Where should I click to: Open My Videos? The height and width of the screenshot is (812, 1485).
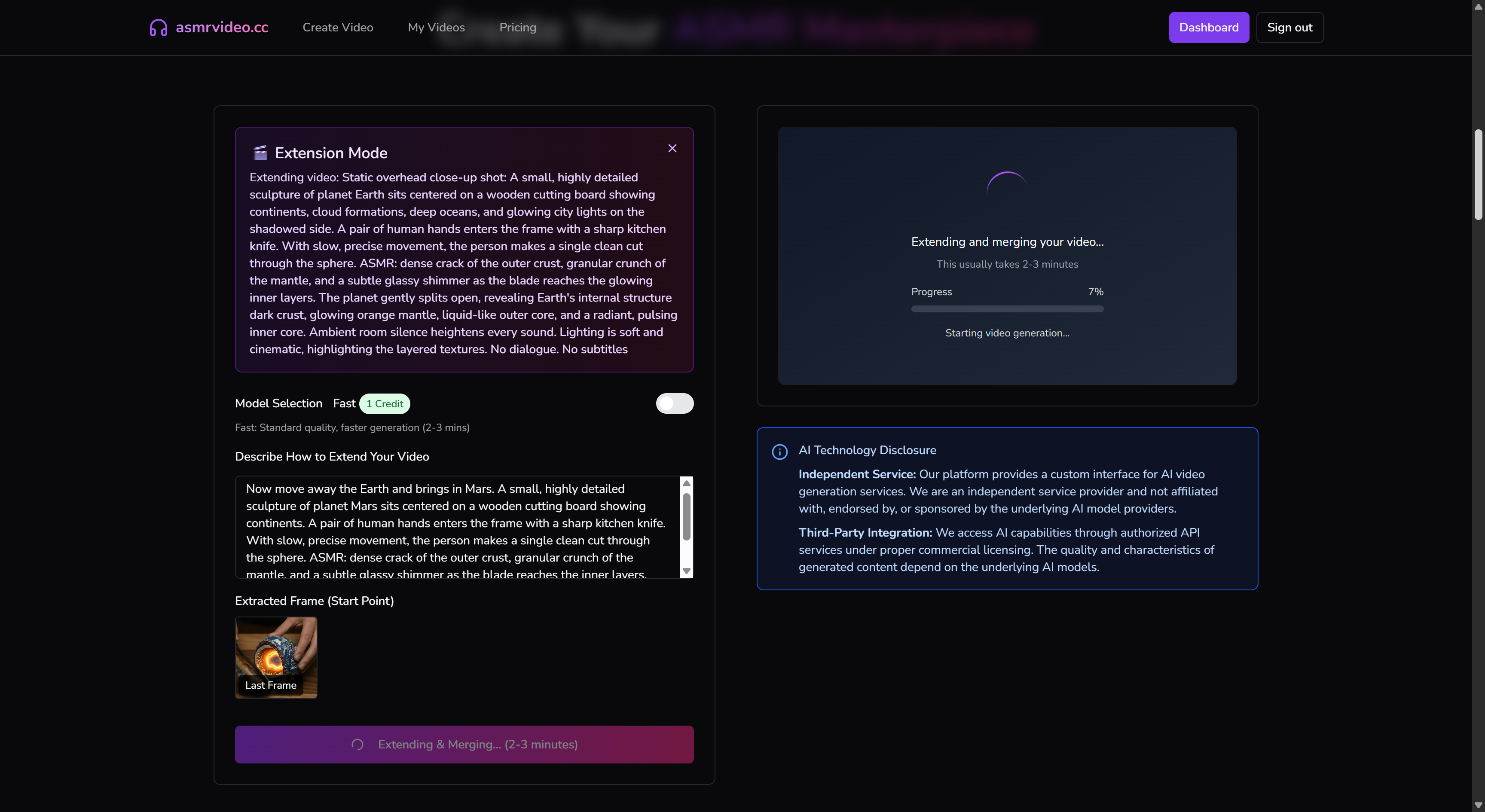tap(437, 27)
